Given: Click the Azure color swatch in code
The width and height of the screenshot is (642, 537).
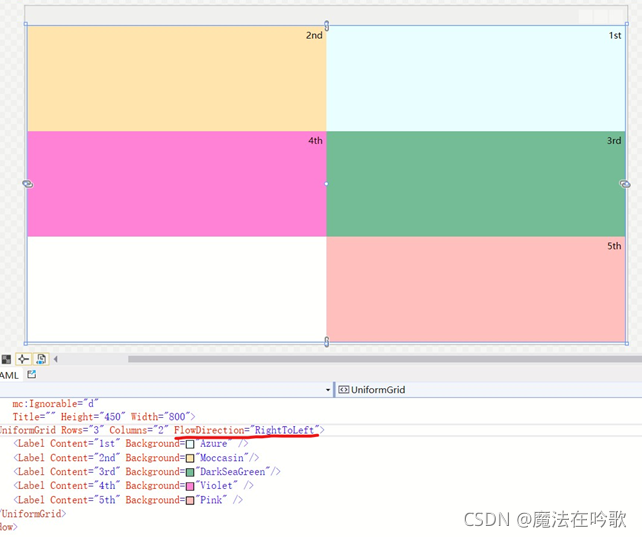Looking at the screenshot, I should (x=190, y=444).
